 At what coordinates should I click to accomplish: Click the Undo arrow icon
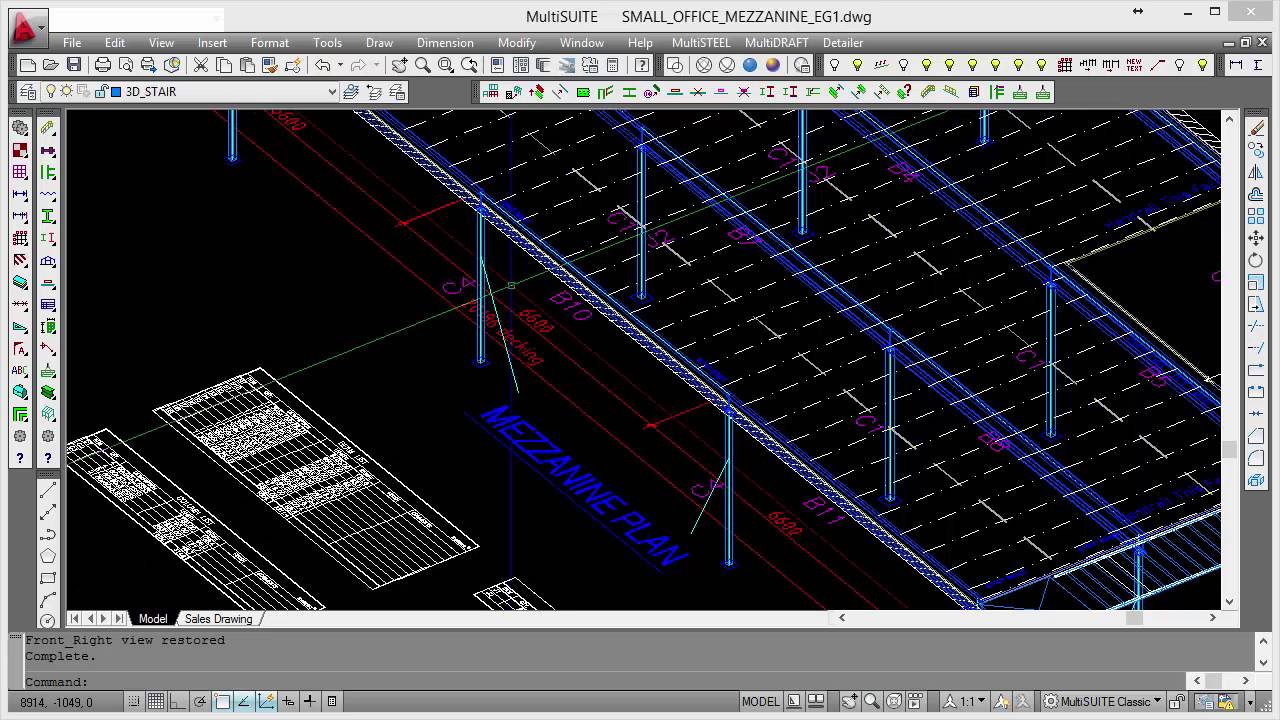coord(322,65)
